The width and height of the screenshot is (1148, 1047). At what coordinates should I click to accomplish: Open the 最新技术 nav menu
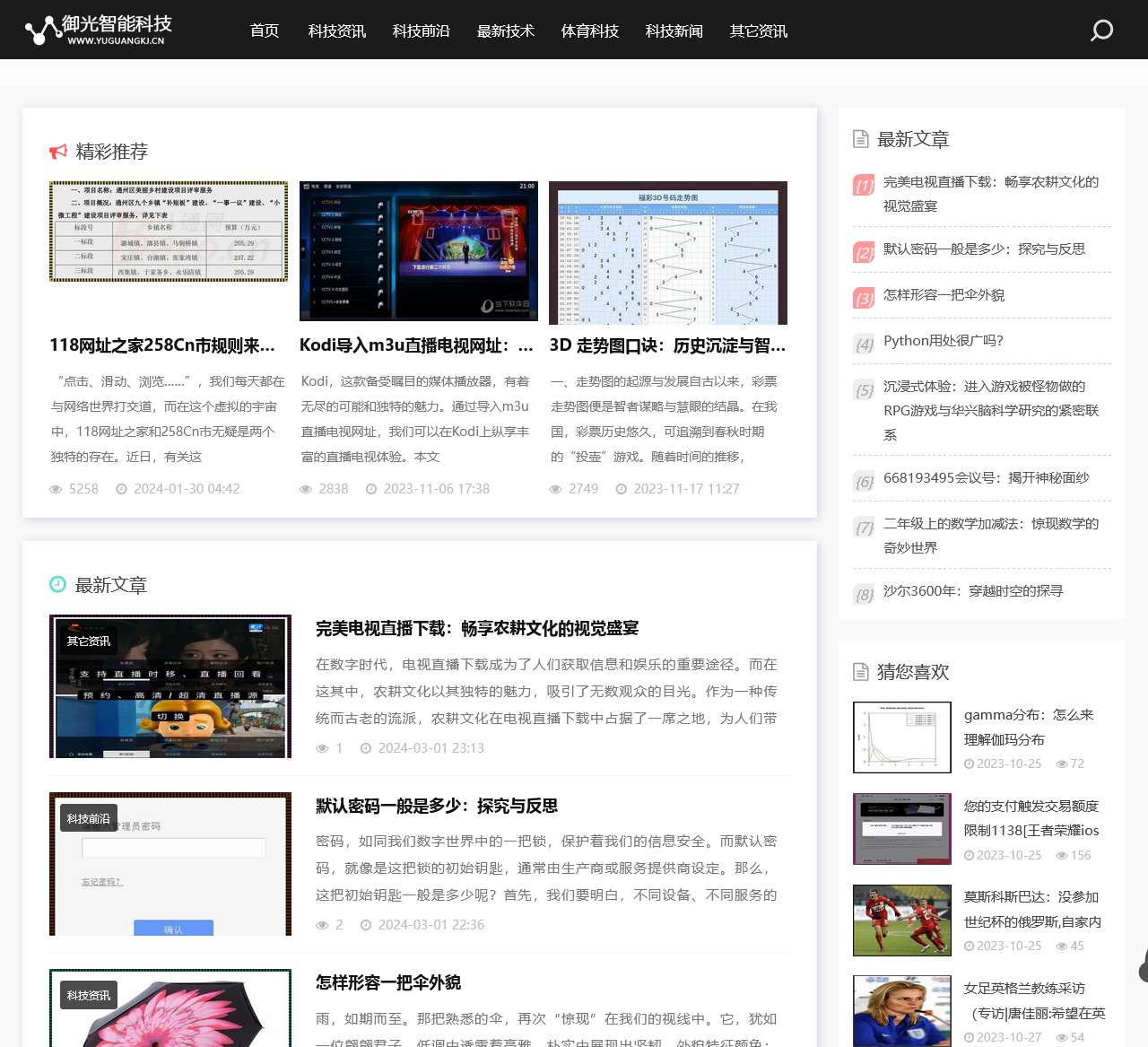[x=506, y=31]
